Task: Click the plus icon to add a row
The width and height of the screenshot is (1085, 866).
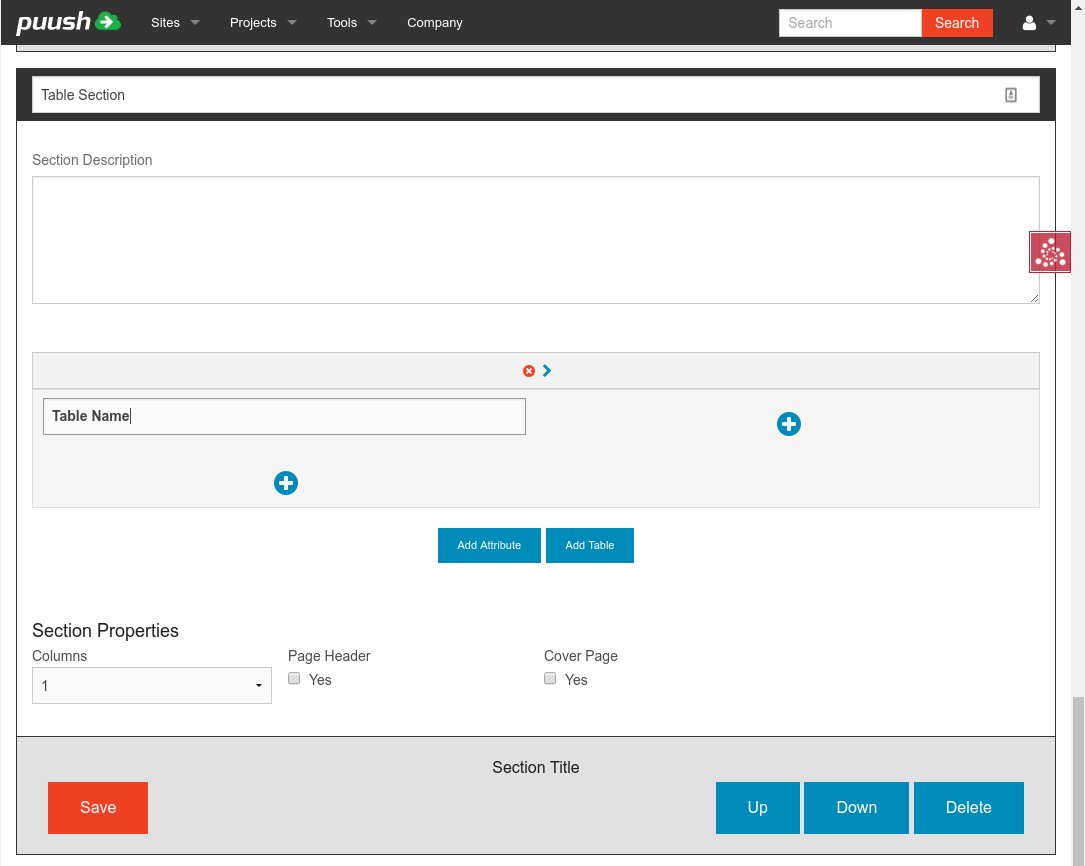Action: [286, 483]
